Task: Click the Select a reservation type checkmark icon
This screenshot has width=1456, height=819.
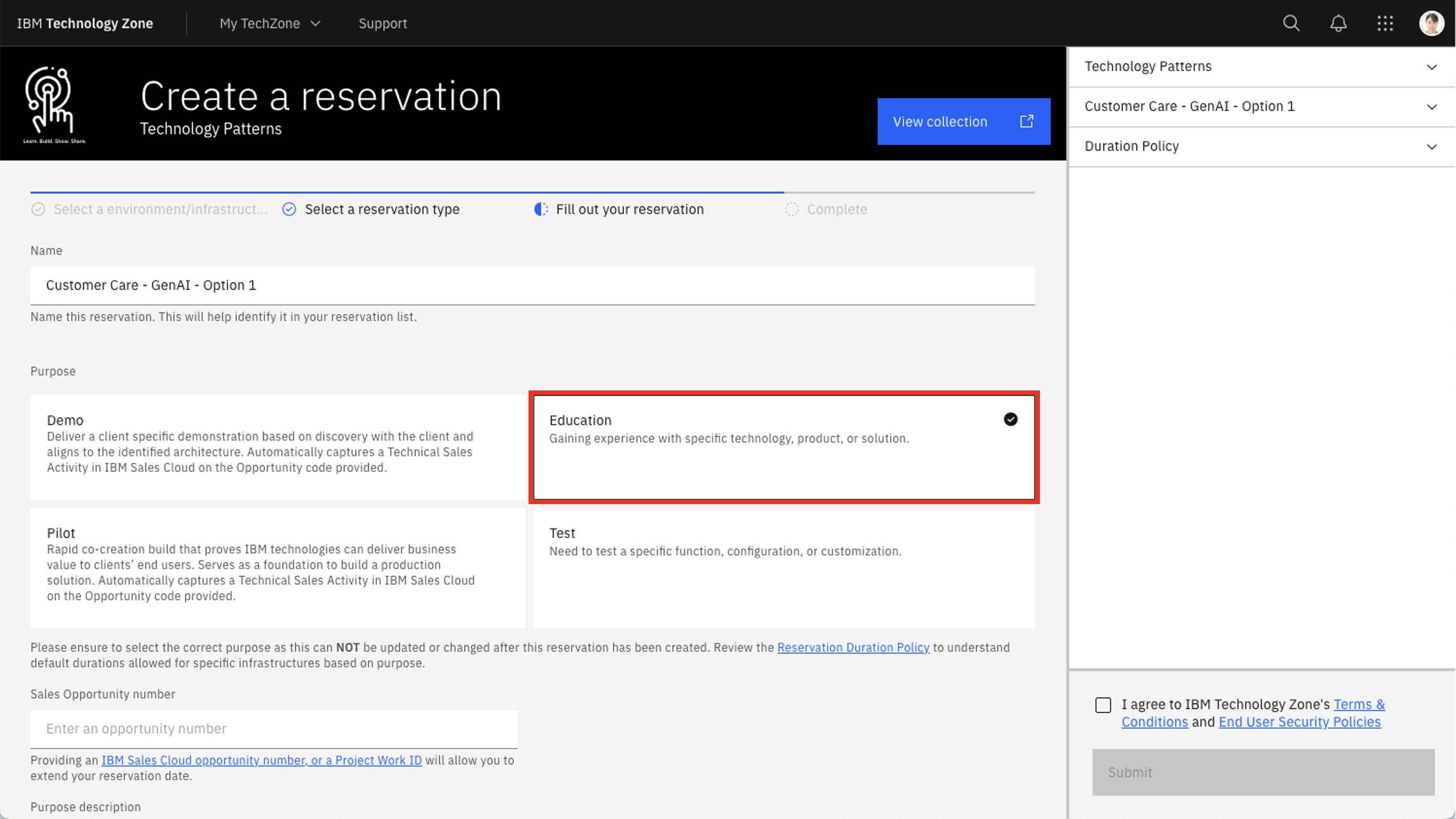Action: click(289, 210)
